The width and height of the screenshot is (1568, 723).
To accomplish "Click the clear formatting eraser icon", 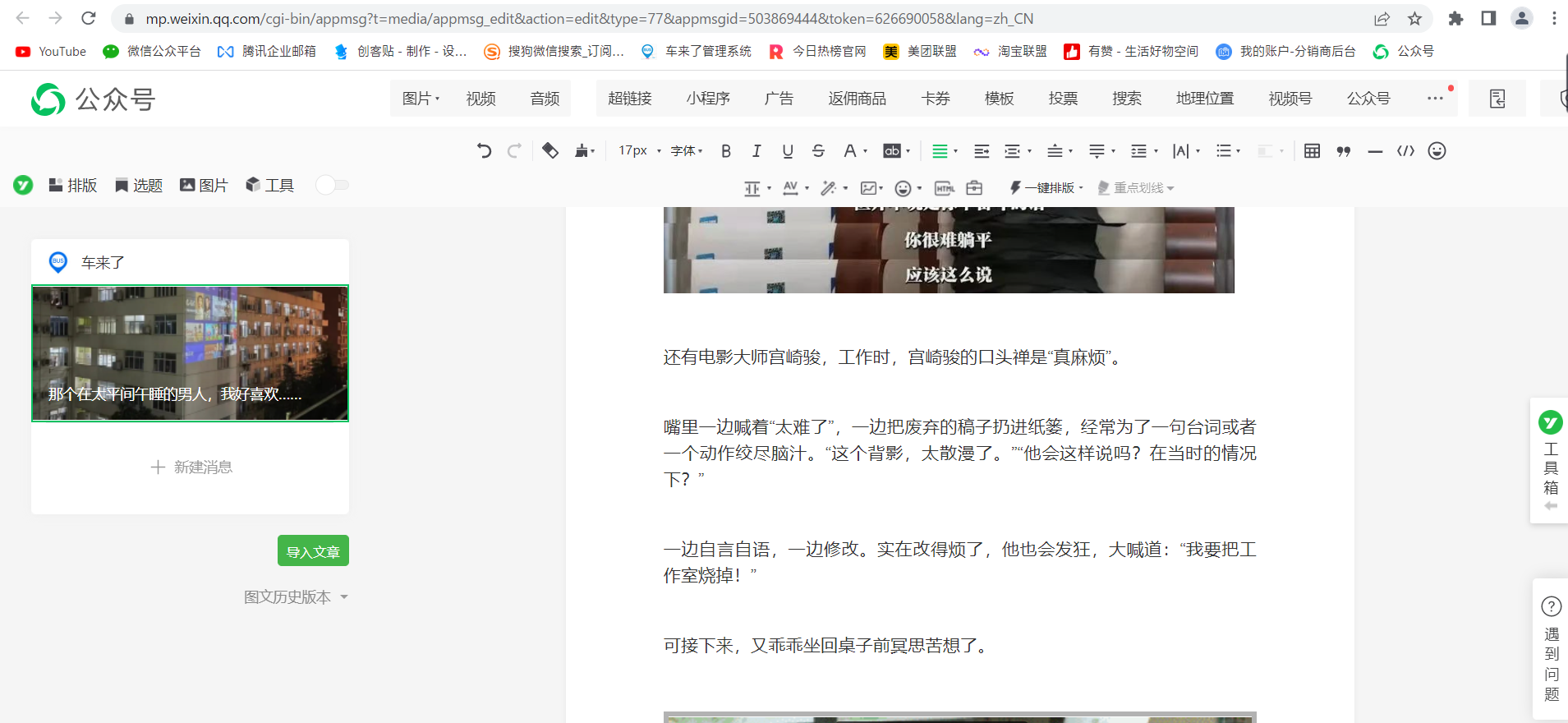I will coord(550,150).
